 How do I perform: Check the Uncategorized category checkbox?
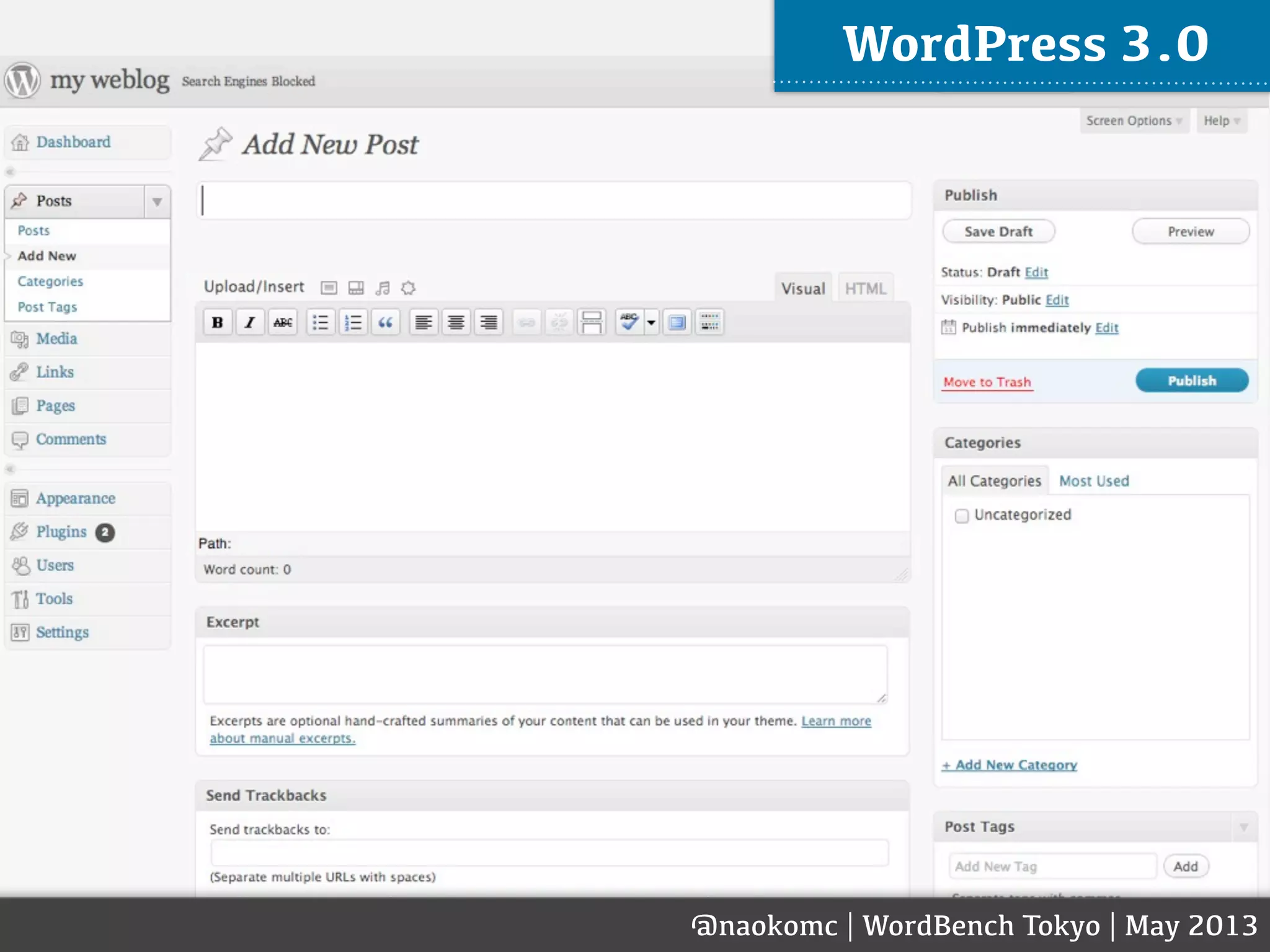(x=961, y=516)
